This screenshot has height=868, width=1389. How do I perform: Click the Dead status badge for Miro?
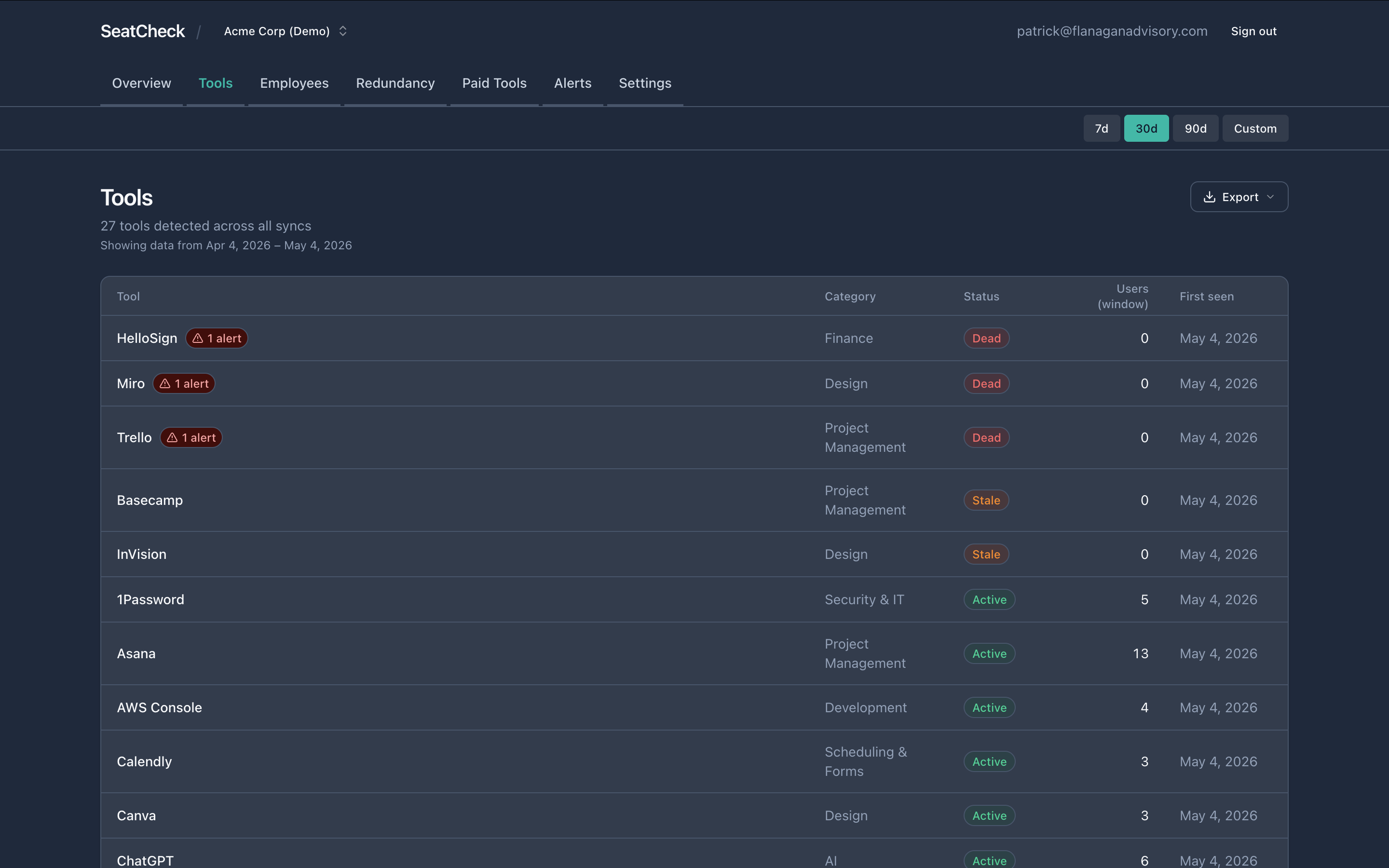tap(986, 383)
